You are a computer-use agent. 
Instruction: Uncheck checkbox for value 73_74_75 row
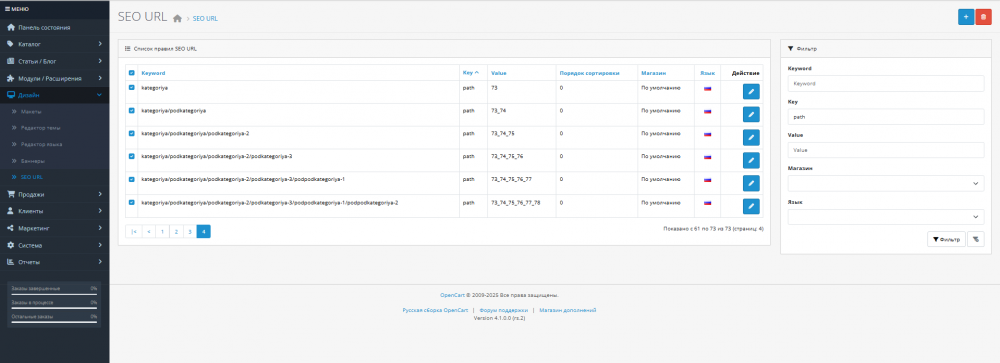tap(132, 133)
